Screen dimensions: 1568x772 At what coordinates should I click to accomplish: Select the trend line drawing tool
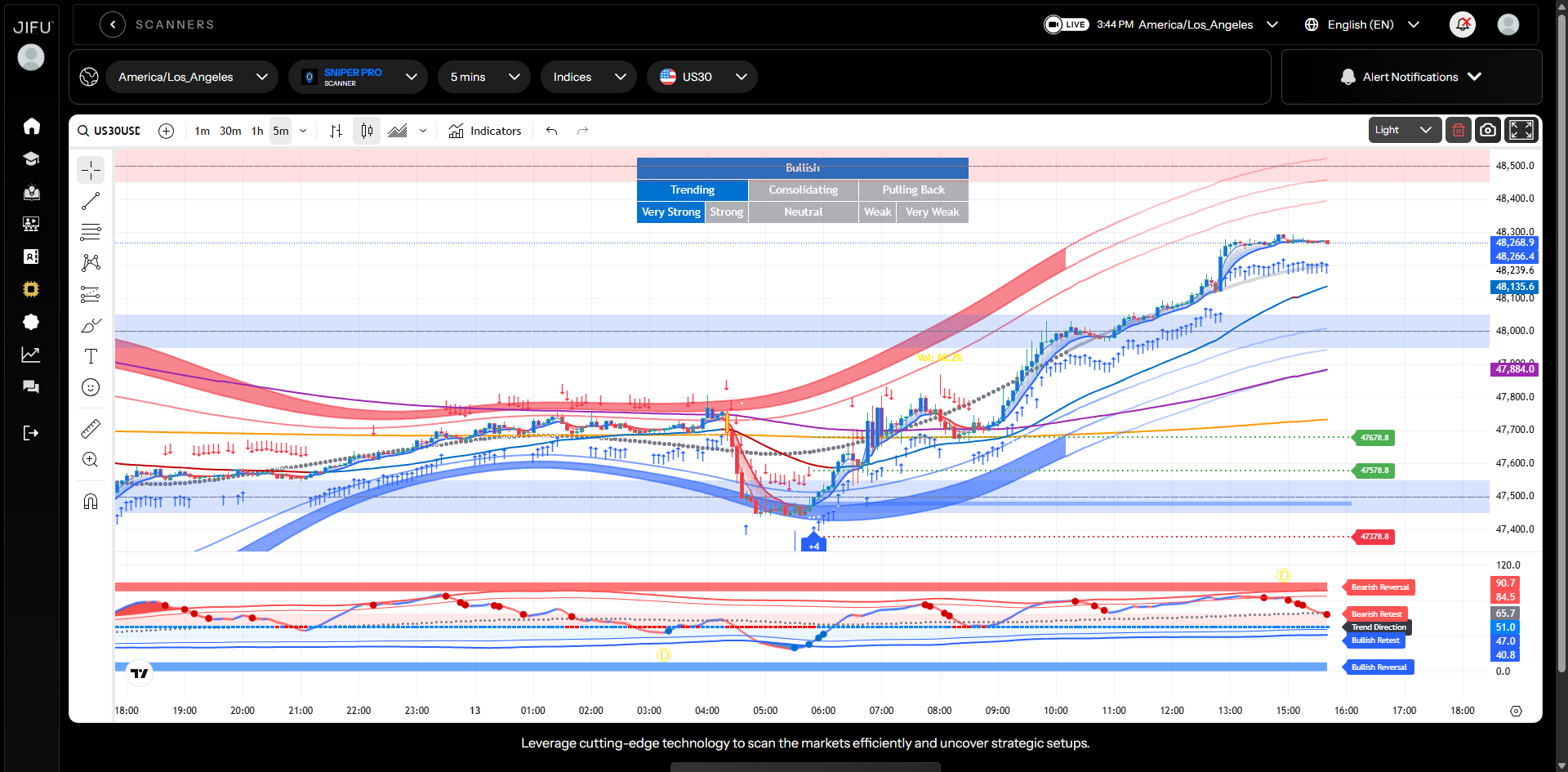click(x=91, y=201)
